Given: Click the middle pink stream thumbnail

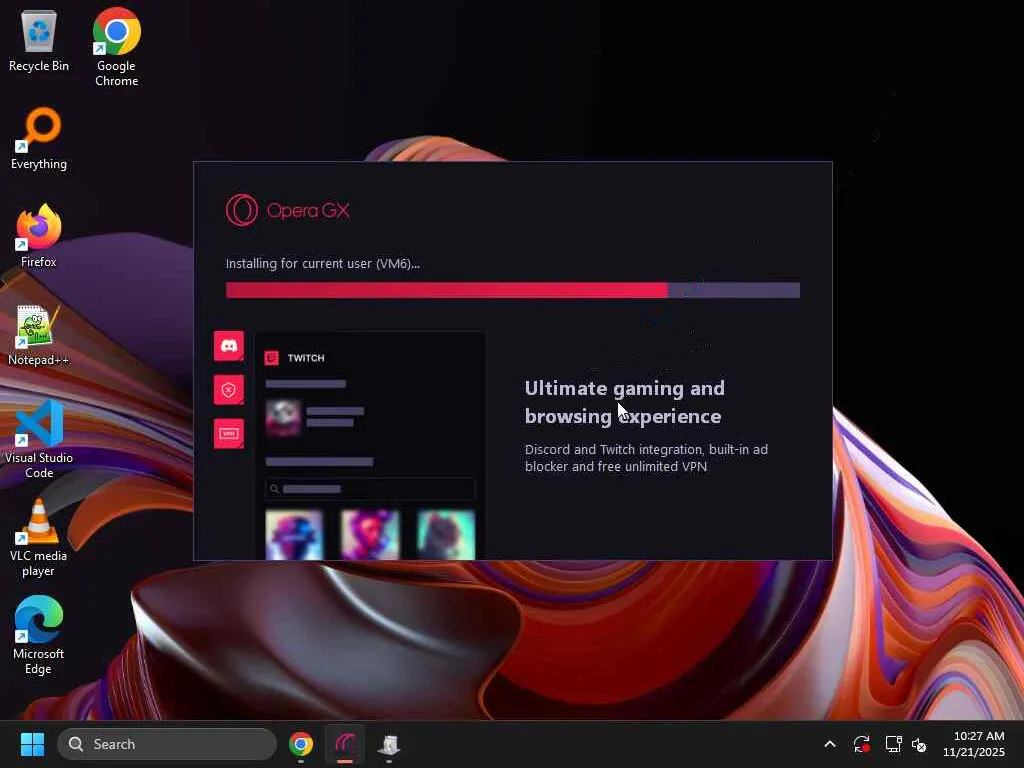Looking at the screenshot, I should pos(370,535).
